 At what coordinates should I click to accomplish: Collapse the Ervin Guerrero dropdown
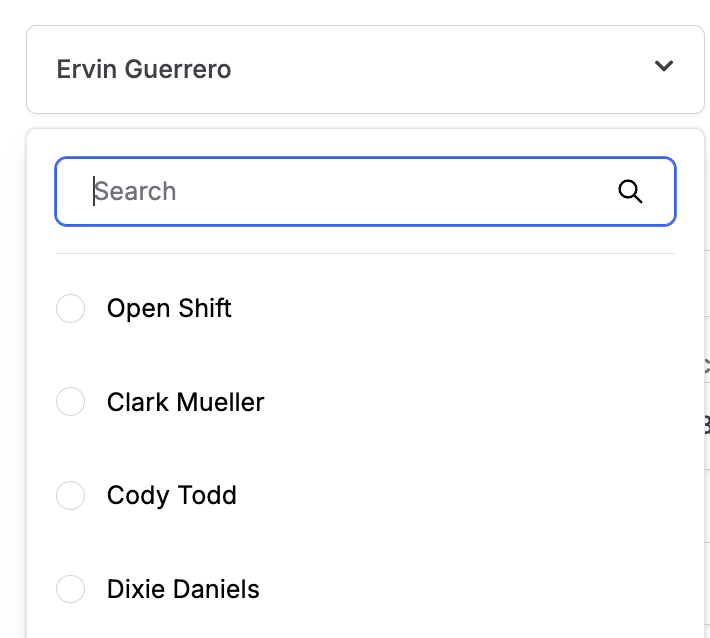click(663, 67)
